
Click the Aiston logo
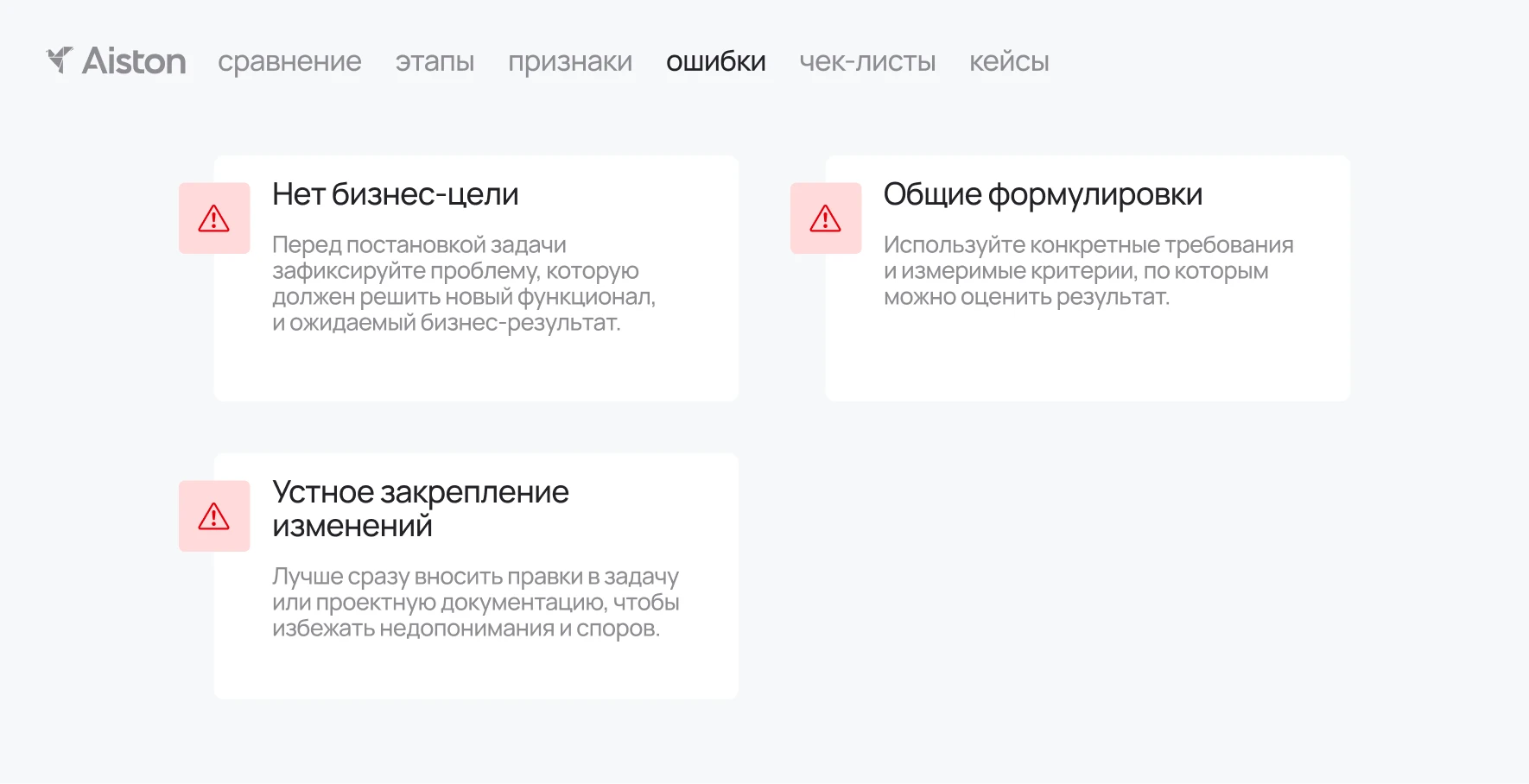coord(116,60)
